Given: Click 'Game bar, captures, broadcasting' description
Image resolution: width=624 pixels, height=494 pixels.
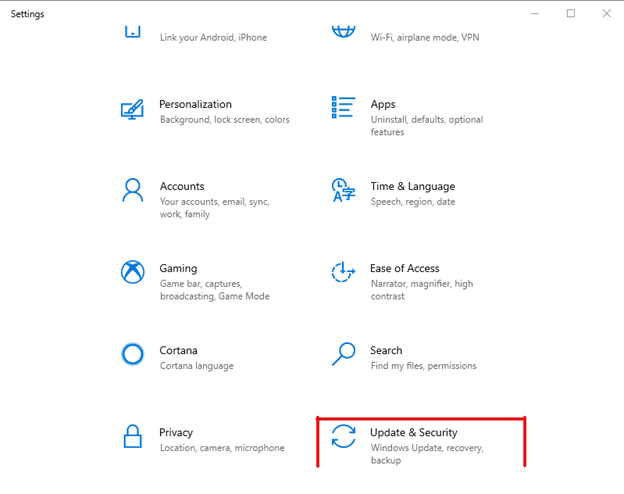Looking at the screenshot, I should pyautogui.click(x=215, y=290).
